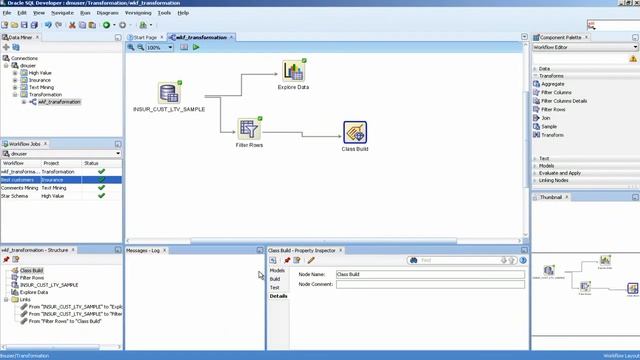640x360 pixels.
Task: Select the Comments Mining workflow job row
Action: (61, 188)
